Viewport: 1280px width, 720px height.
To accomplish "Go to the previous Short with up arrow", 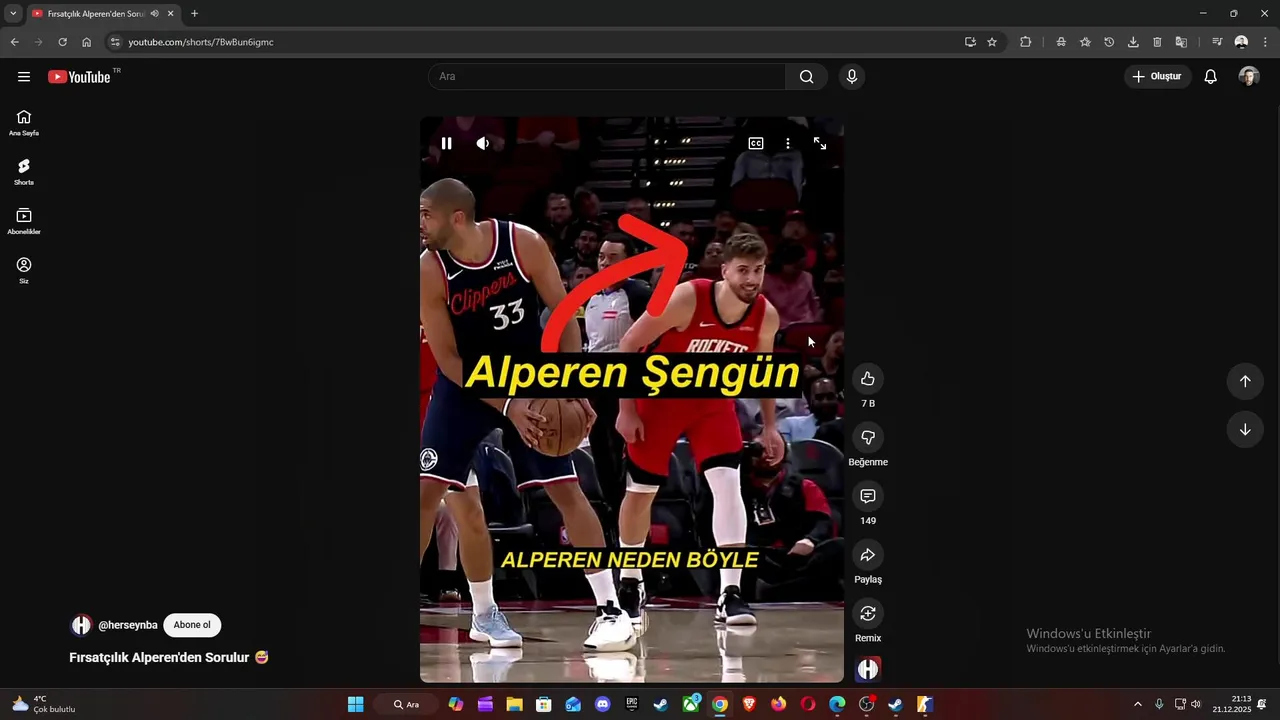I will click(x=1245, y=381).
